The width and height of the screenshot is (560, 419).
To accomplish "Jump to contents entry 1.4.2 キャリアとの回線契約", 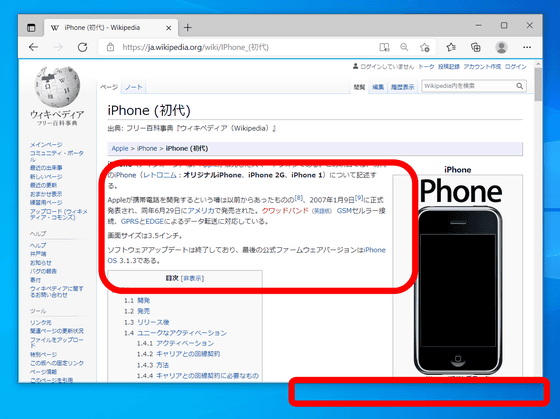I will point(179,354).
